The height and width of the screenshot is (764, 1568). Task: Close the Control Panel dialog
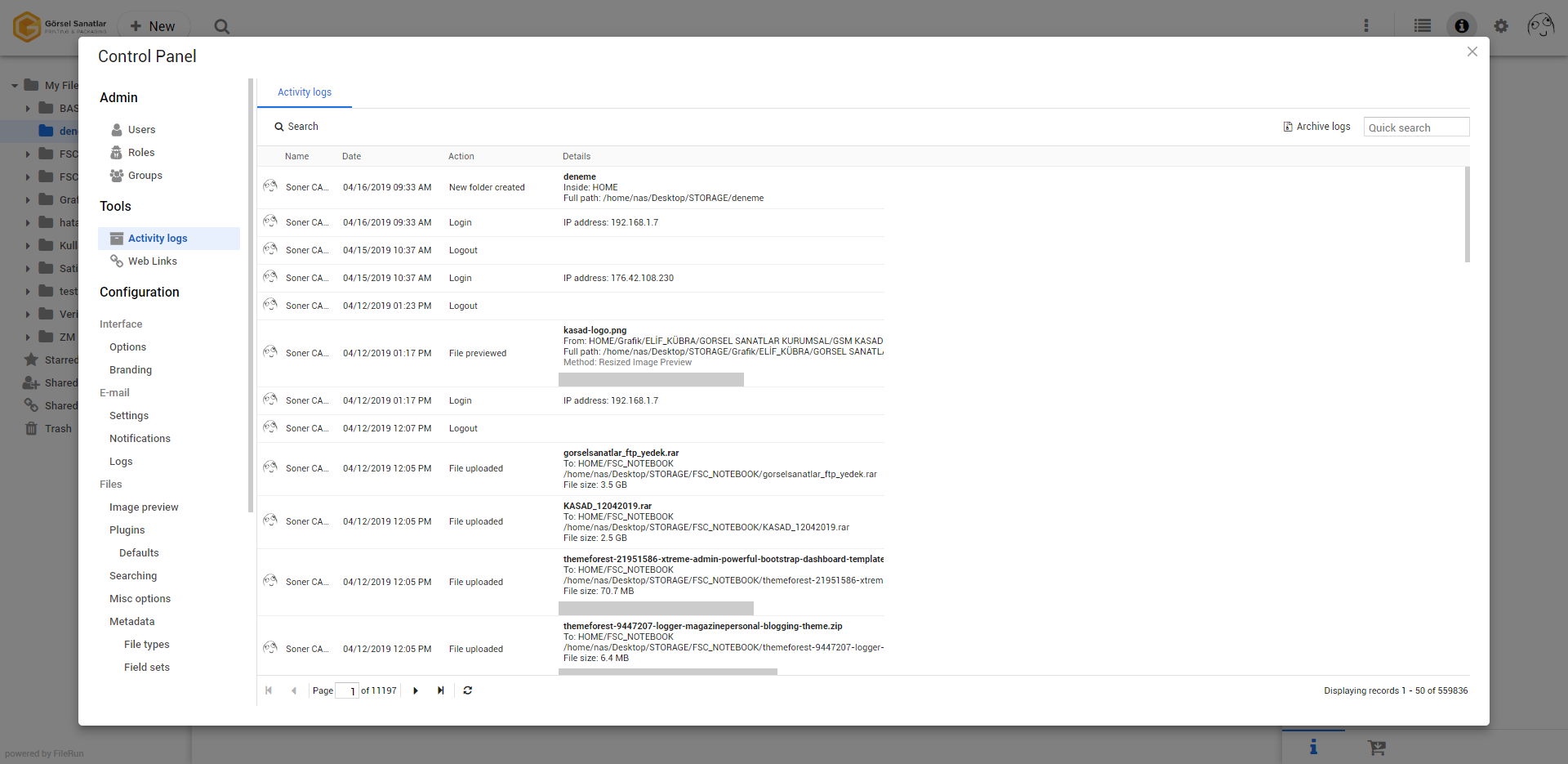(1472, 51)
